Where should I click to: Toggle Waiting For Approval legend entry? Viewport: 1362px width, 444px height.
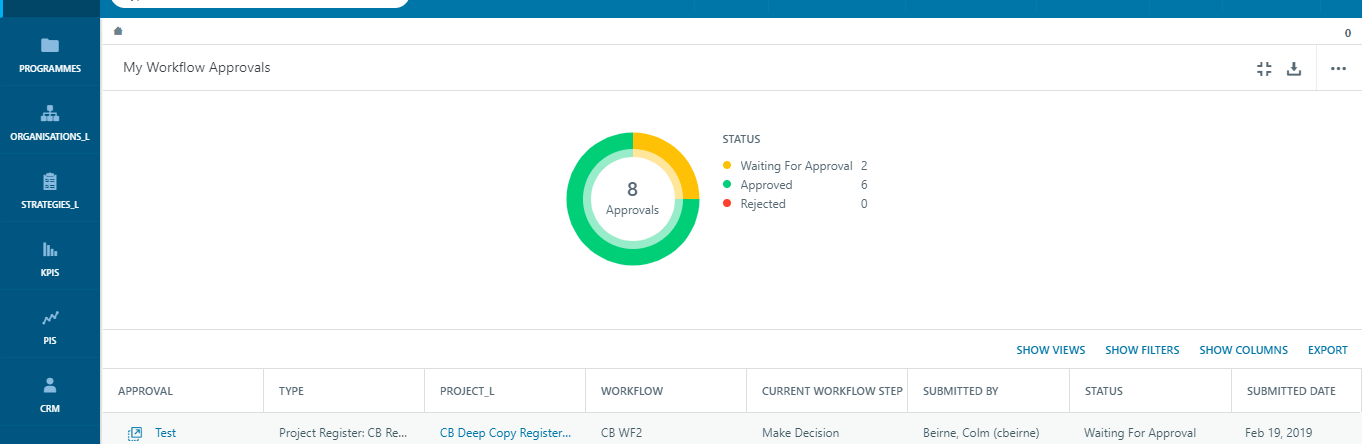(796, 166)
